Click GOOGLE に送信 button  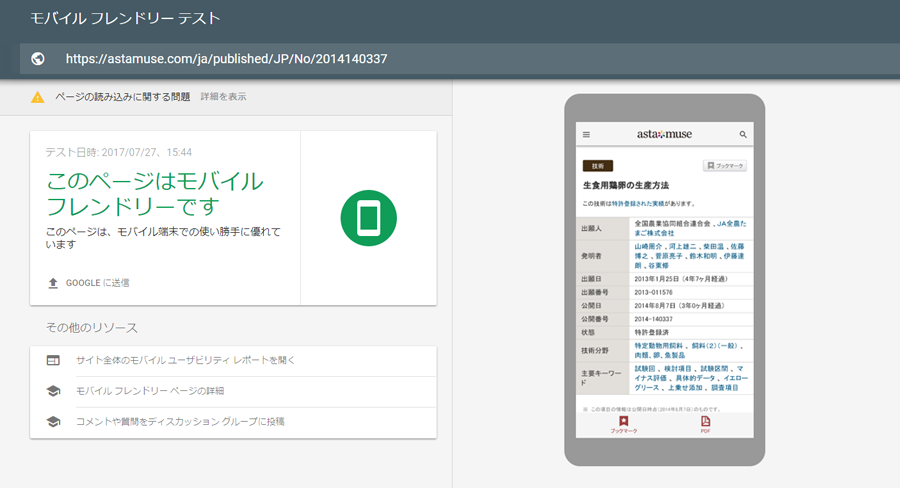click(88, 283)
